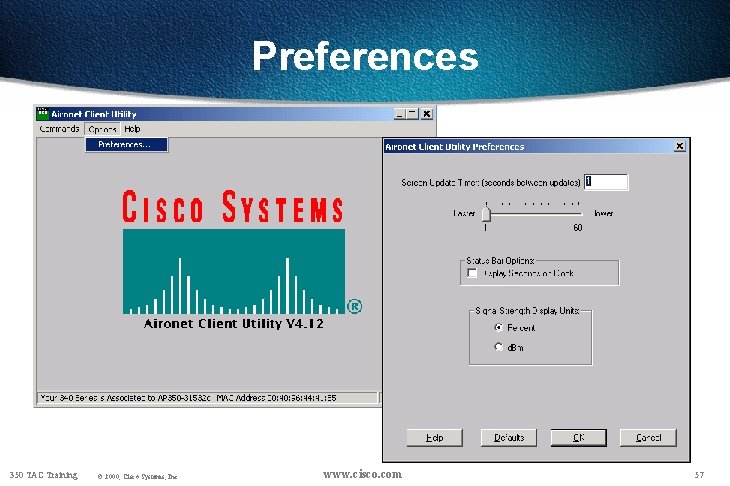This screenshot has height=486, width=730.
Task: Click the Defaults button
Action: pyautogui.click(x=509, y=438)
